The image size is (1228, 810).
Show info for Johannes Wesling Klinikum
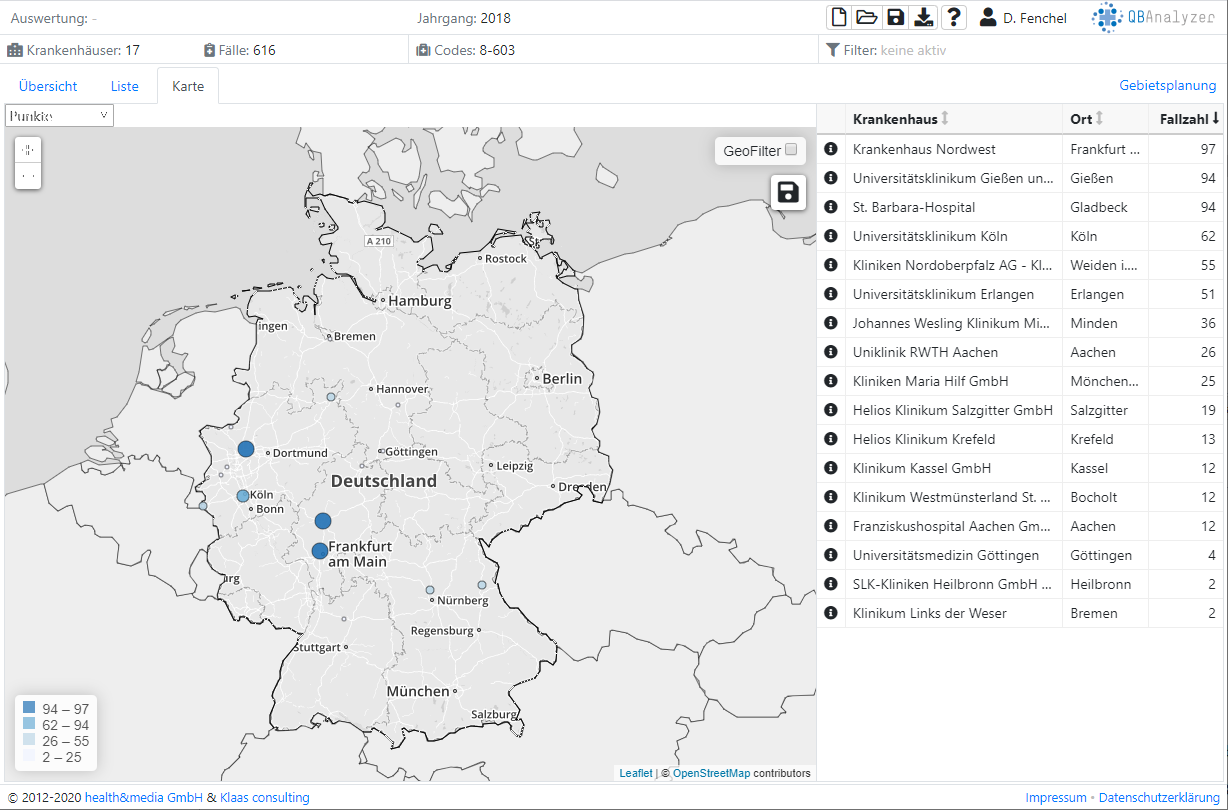pyautogui.click(x=830, y=323)
